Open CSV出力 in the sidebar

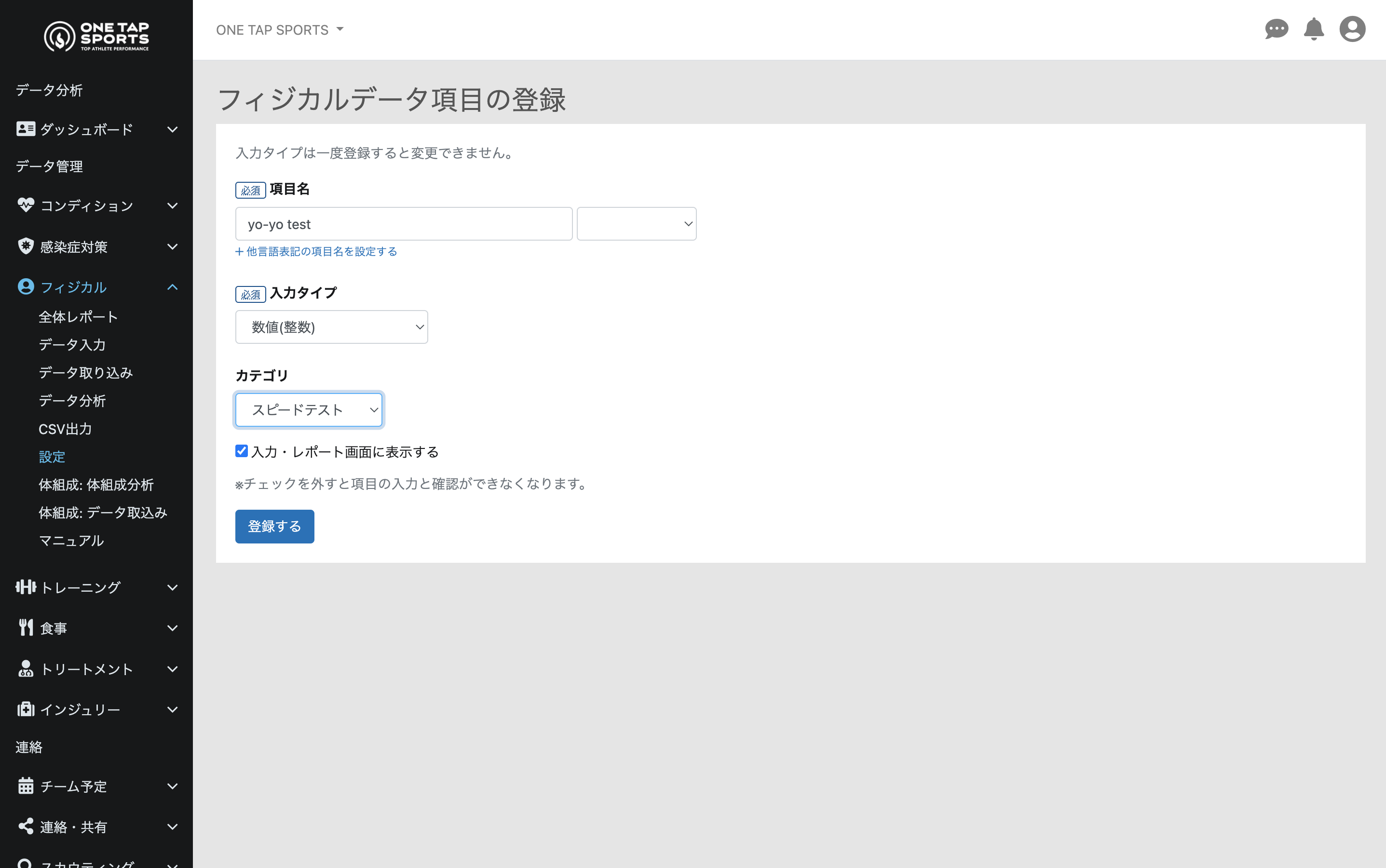coord(65,429)
